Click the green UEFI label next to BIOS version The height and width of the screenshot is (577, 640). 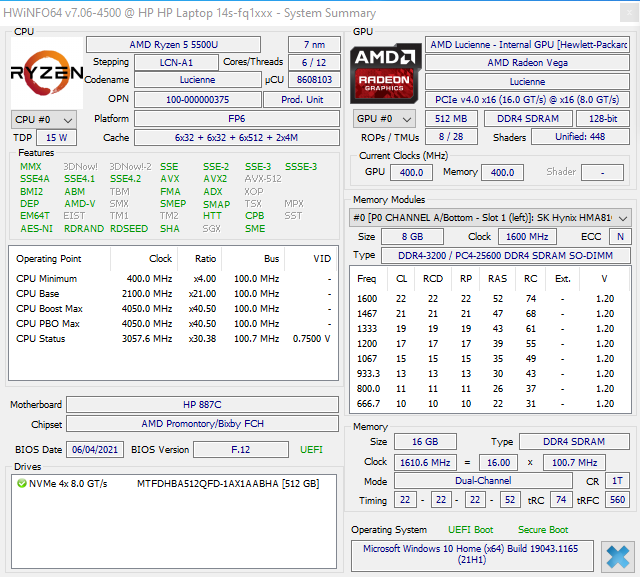pos(311,450)
